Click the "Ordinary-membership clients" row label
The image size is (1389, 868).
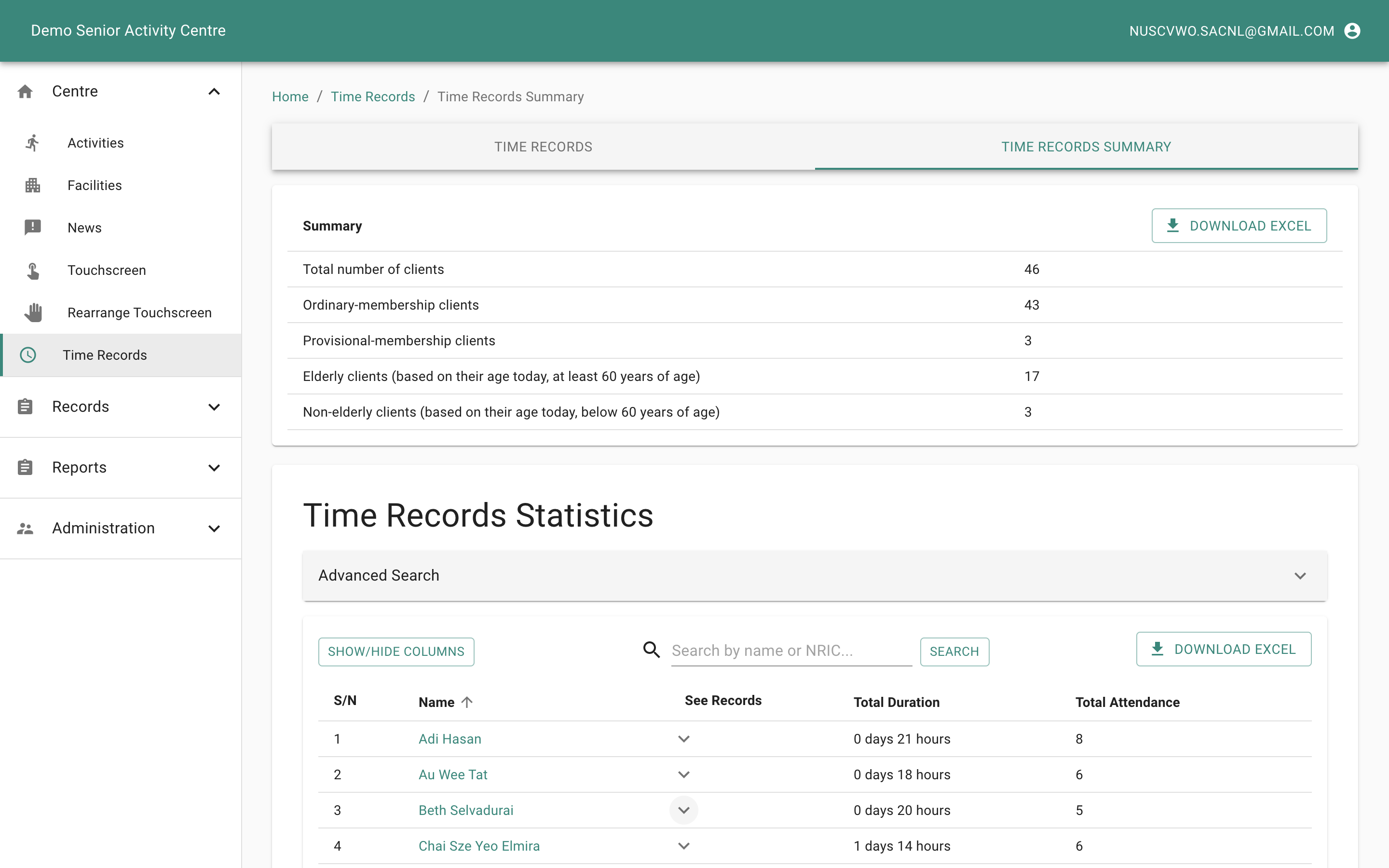(390, 305)
